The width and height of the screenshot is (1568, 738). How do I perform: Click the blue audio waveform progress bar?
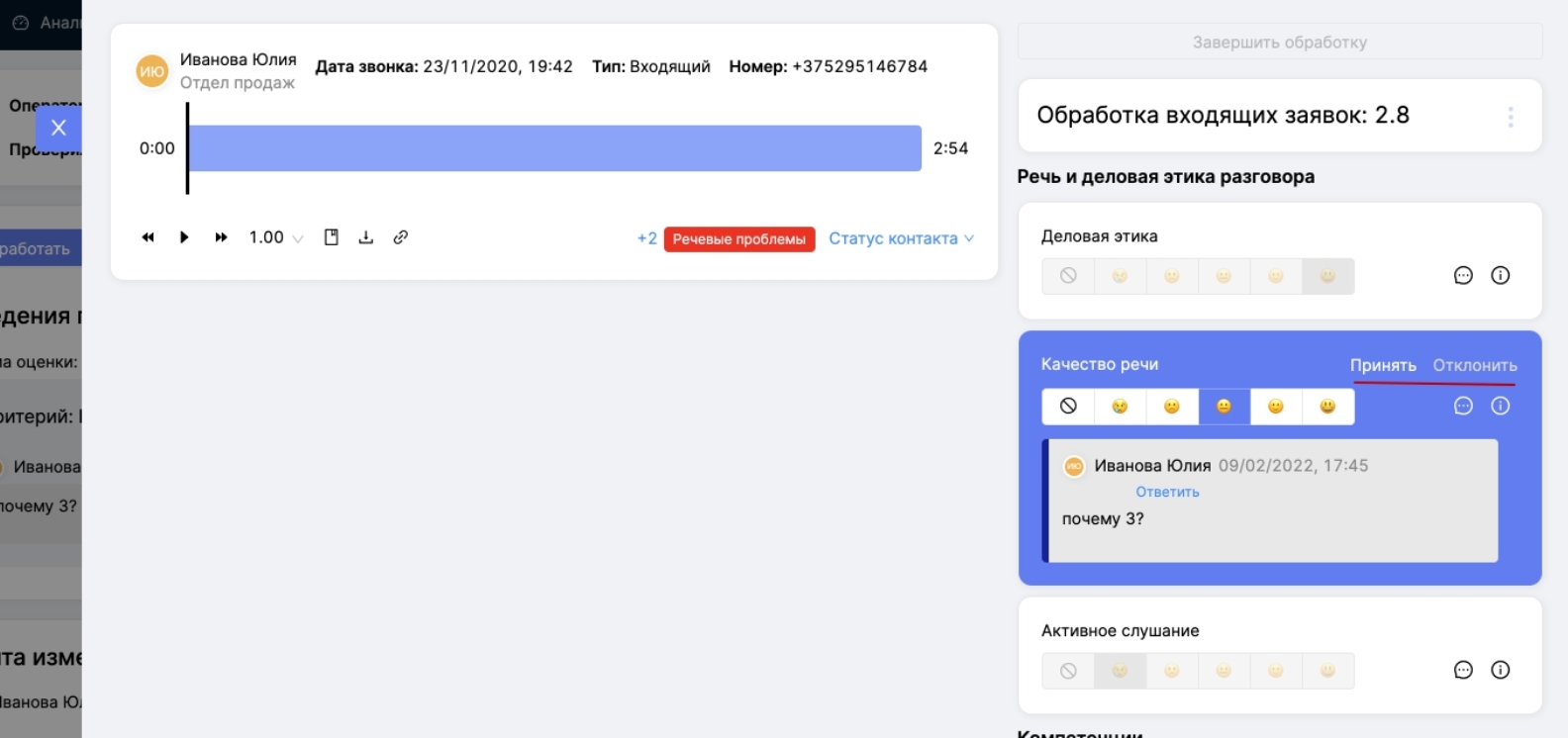[554, 148]
